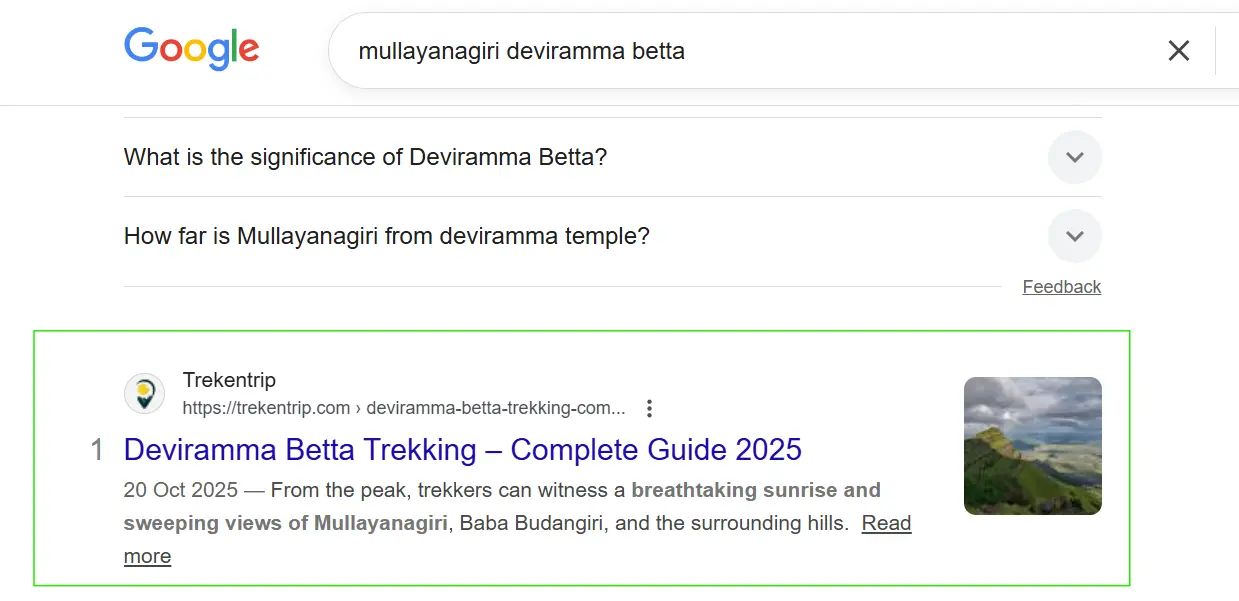
Task: Click the Trekentrip site favicon
Action: (144, 393)
